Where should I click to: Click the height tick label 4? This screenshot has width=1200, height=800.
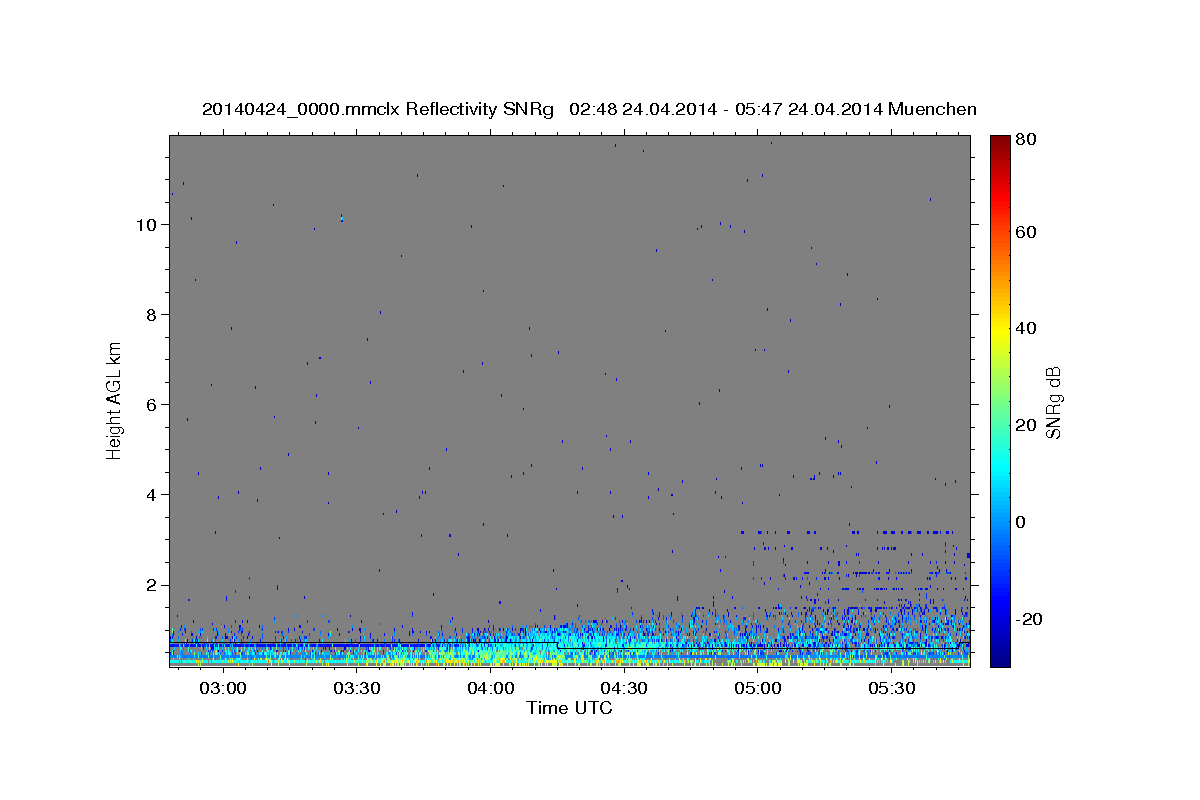[x=150, y=495]
